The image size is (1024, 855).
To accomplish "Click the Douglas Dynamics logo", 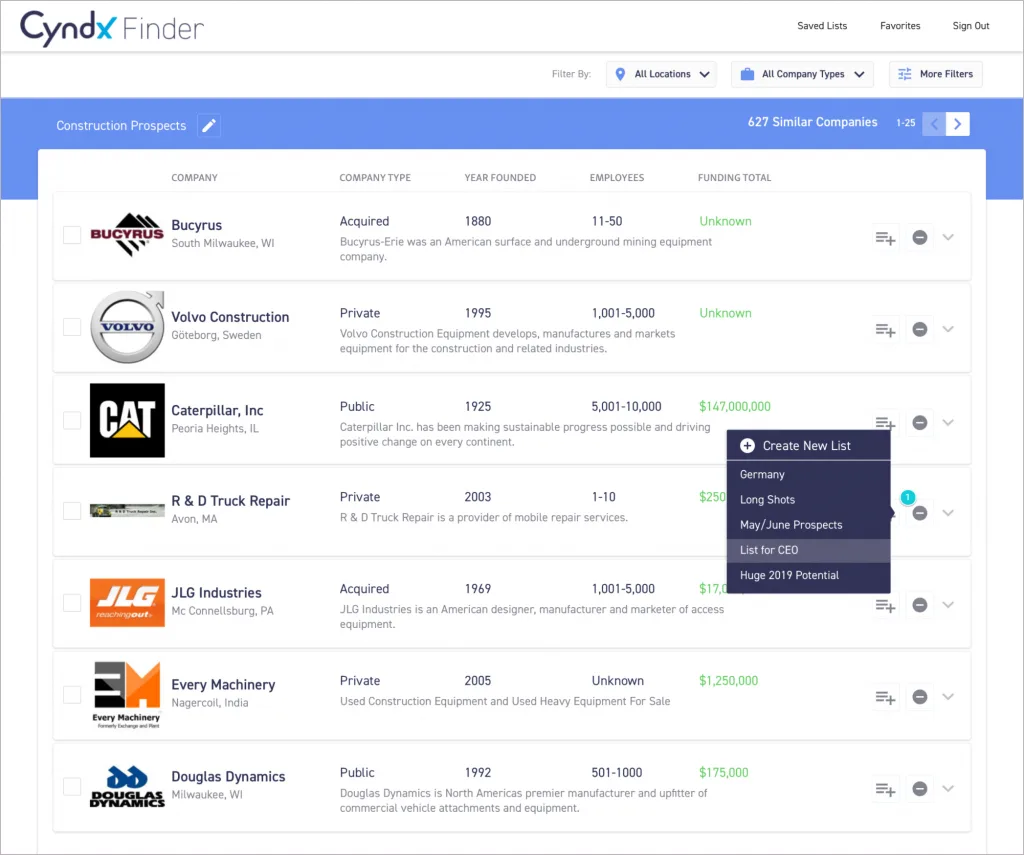I will pos(127,786).
